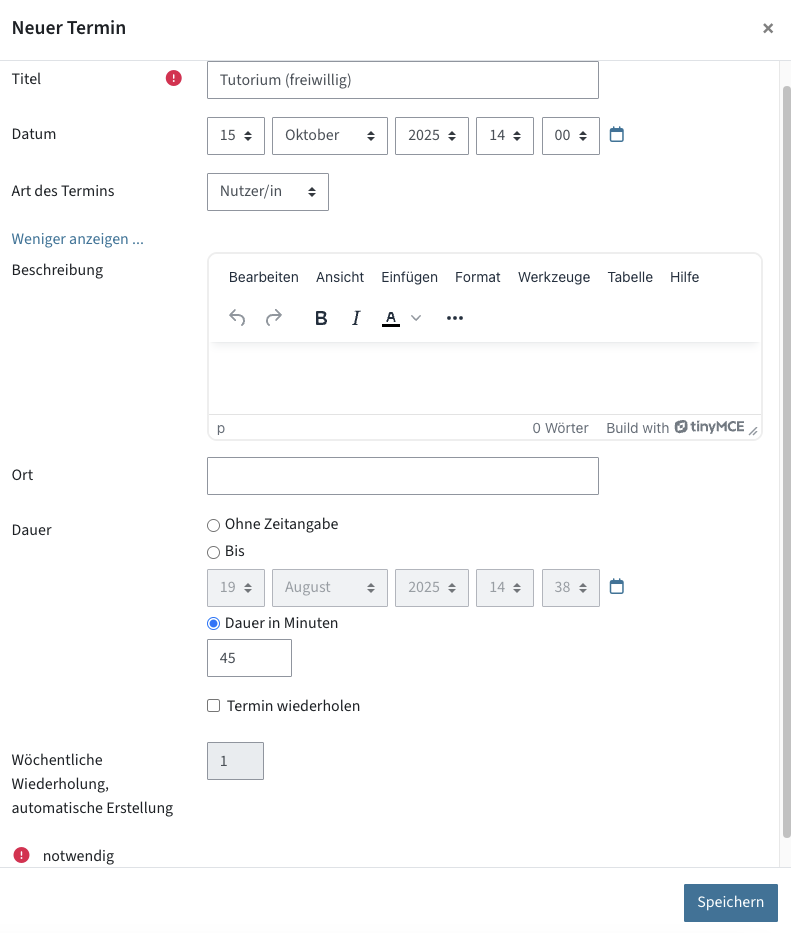
Task: Select the Dauer in Minuten radio option
Action: [213, 624]
